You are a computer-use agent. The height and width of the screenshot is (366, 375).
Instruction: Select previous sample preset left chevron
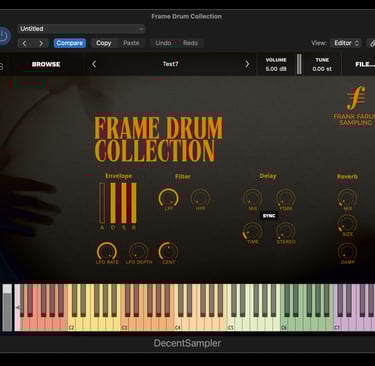[94, 64]
